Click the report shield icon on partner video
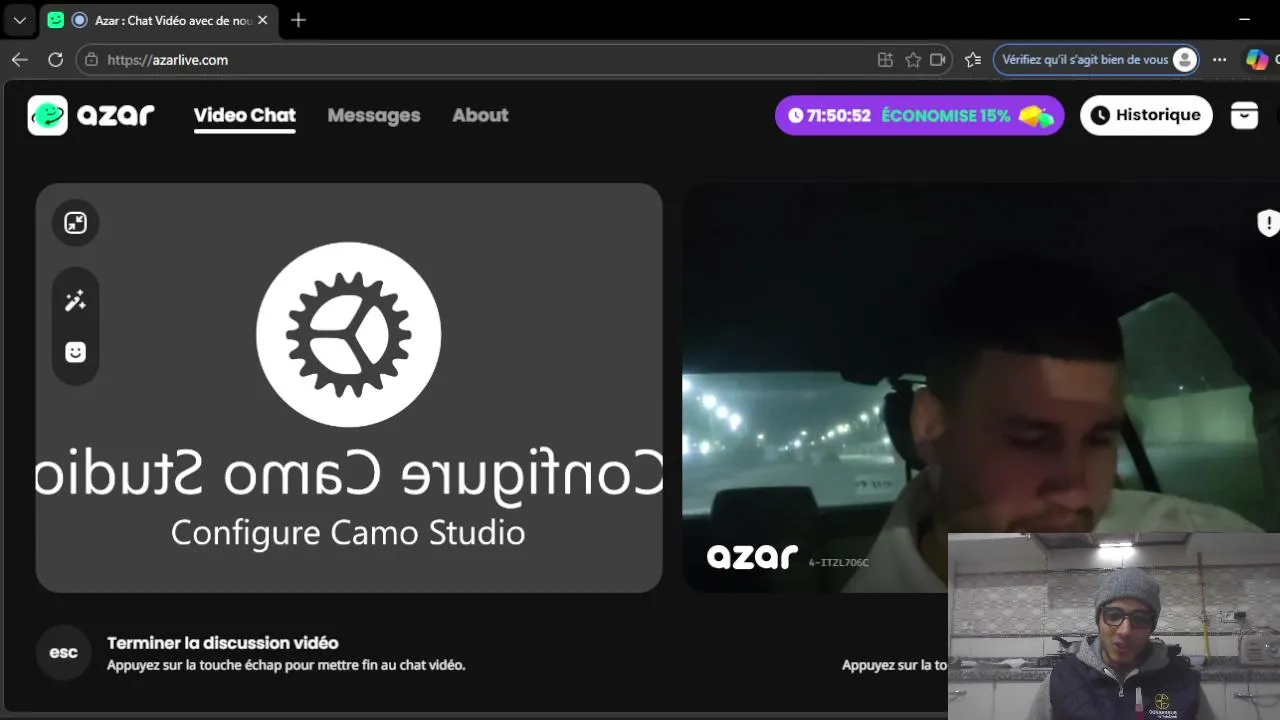Screen dimensions: 1280x720 click(1268, 223)
